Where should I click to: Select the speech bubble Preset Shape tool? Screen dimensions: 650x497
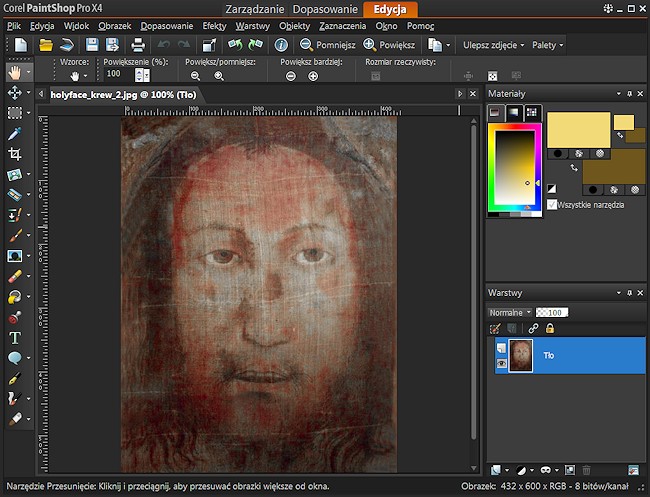(15, 358)
